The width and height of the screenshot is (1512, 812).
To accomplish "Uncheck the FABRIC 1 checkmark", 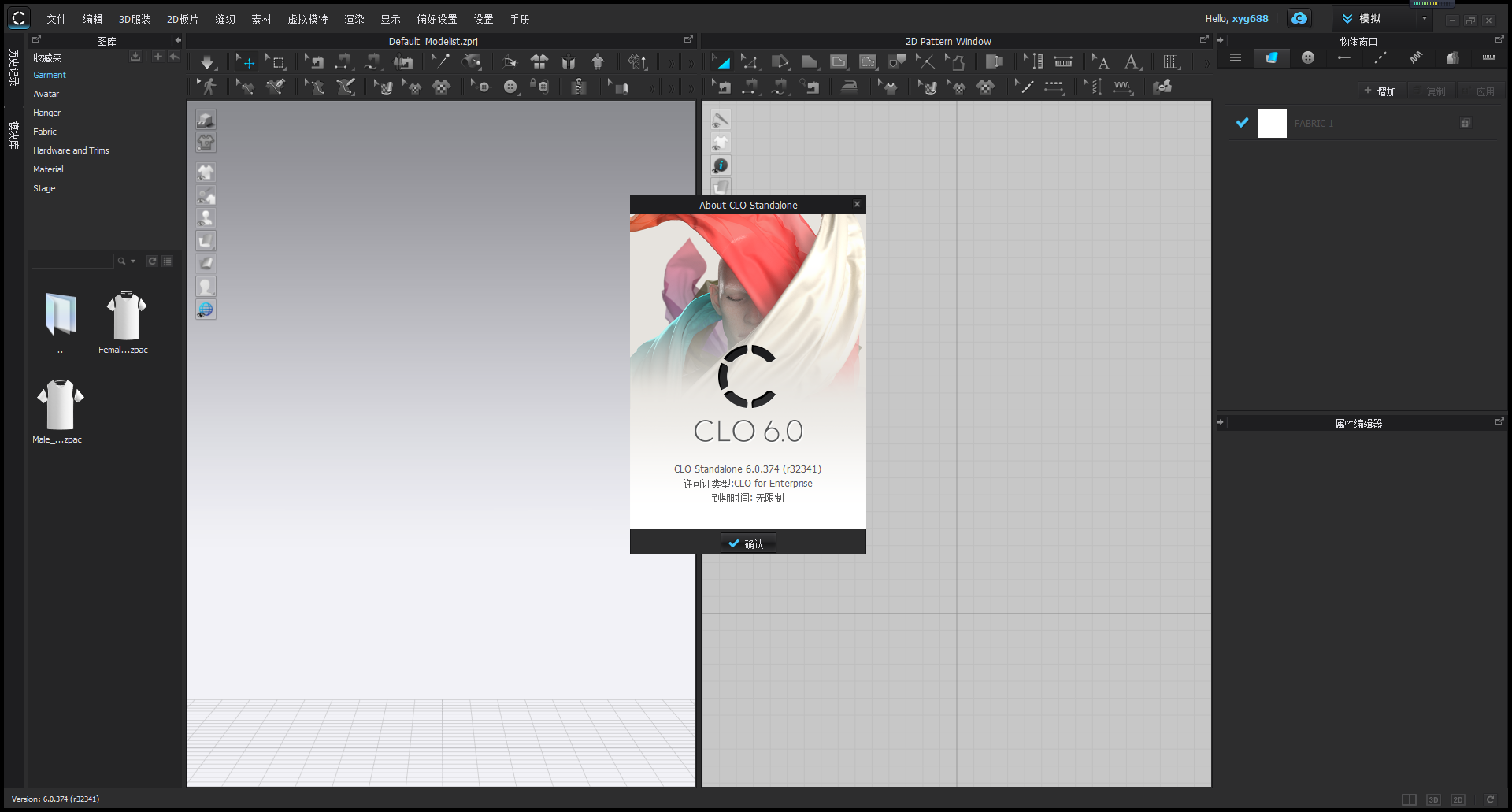I will 1243,123.
